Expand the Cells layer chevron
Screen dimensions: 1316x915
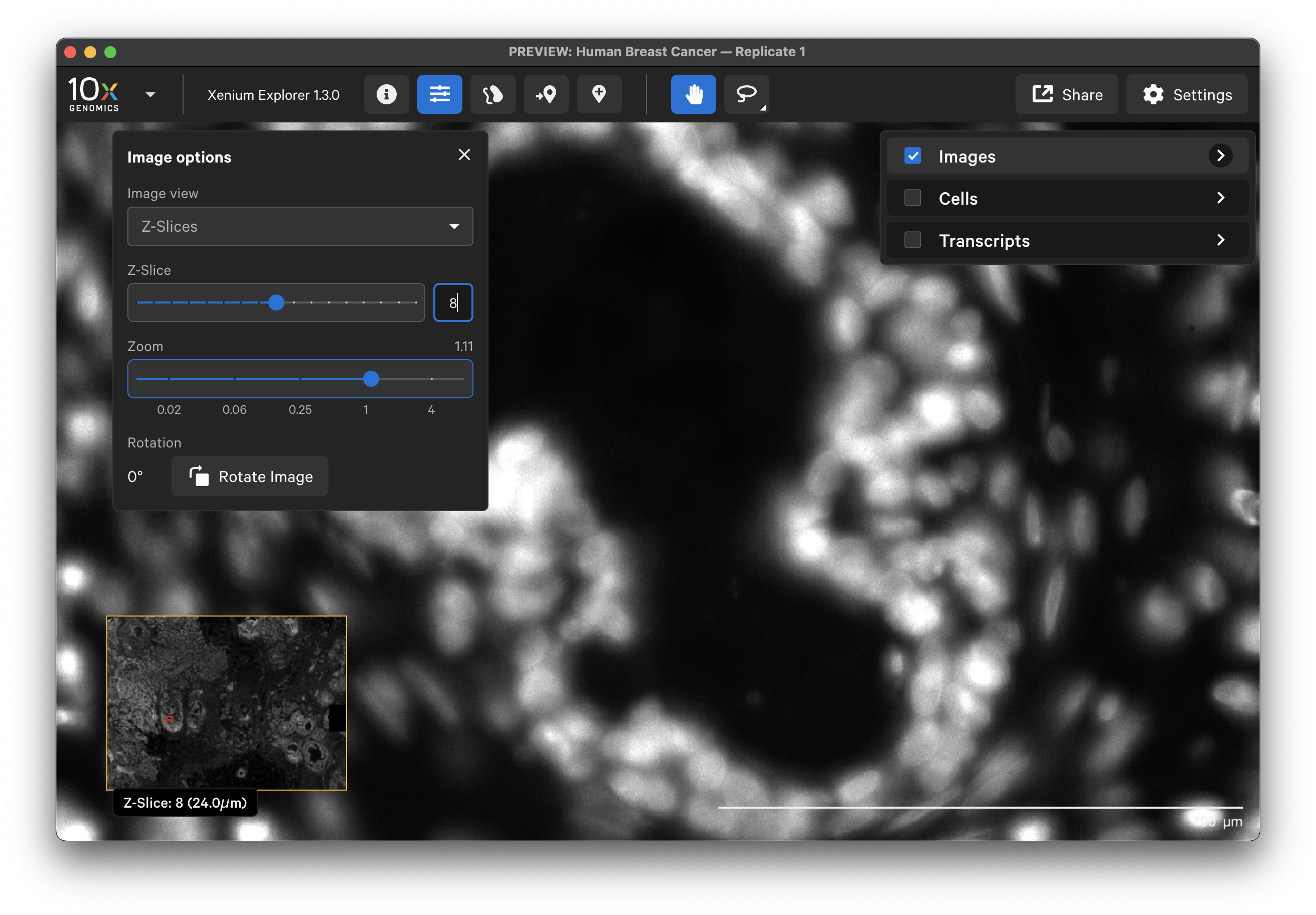pos(1220,198)
